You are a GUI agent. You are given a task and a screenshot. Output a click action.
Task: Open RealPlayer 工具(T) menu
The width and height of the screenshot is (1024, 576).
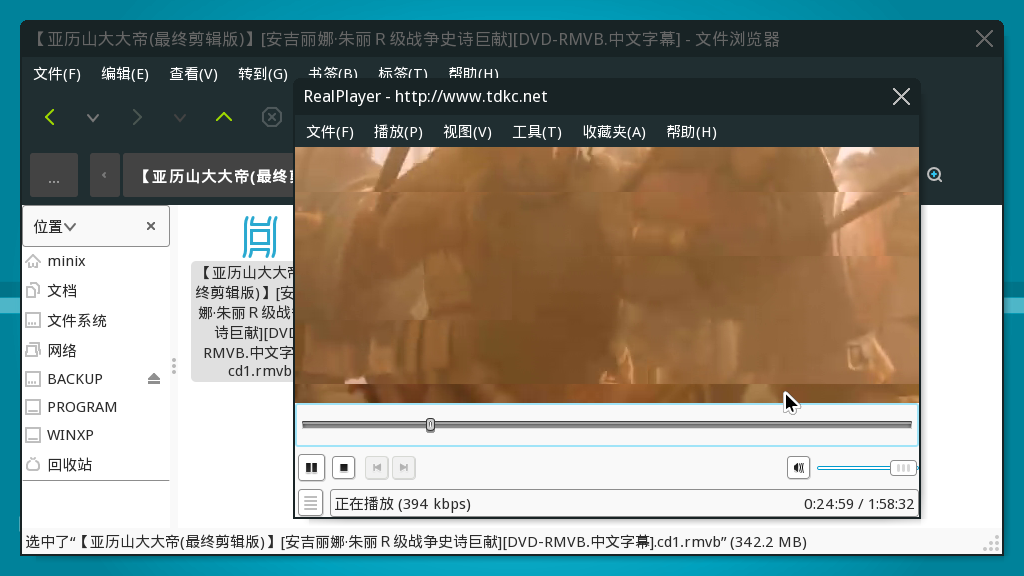pos(537,132)
